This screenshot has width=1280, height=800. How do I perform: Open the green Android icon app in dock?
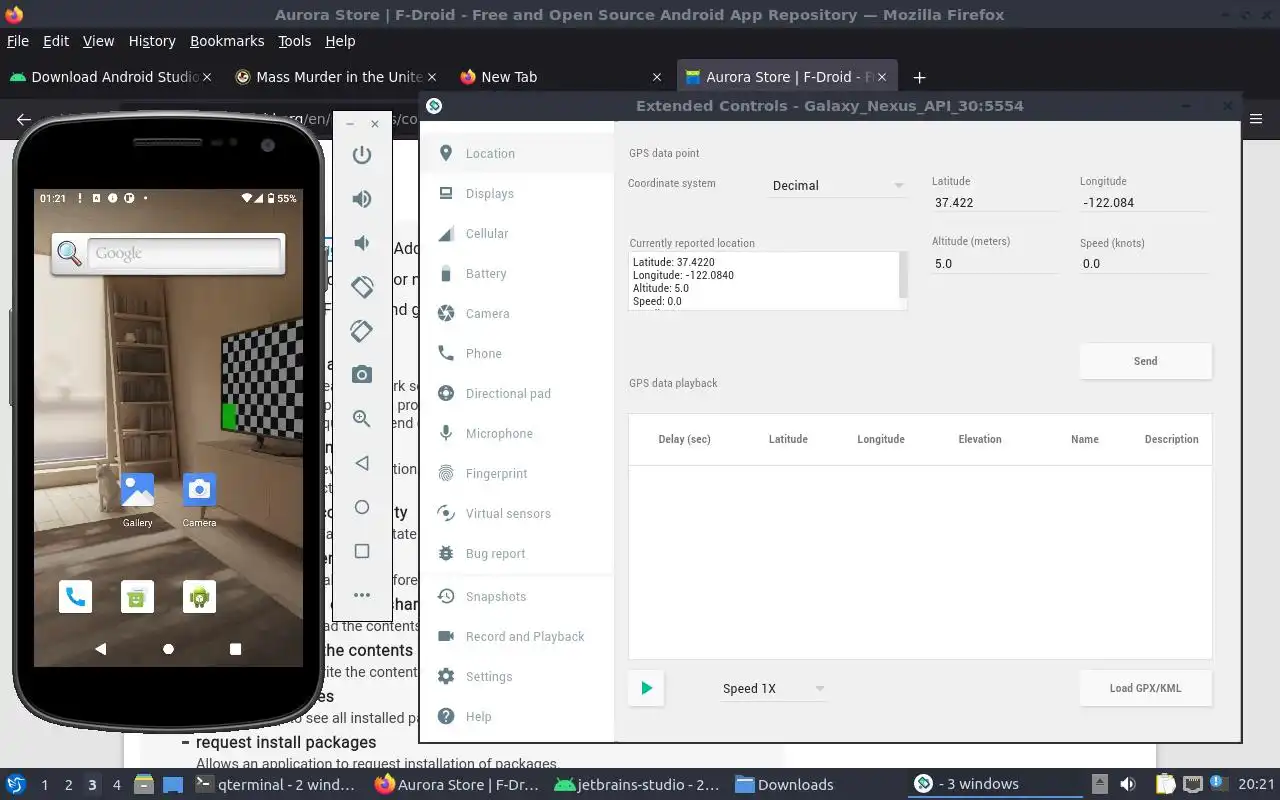(199, 597)
